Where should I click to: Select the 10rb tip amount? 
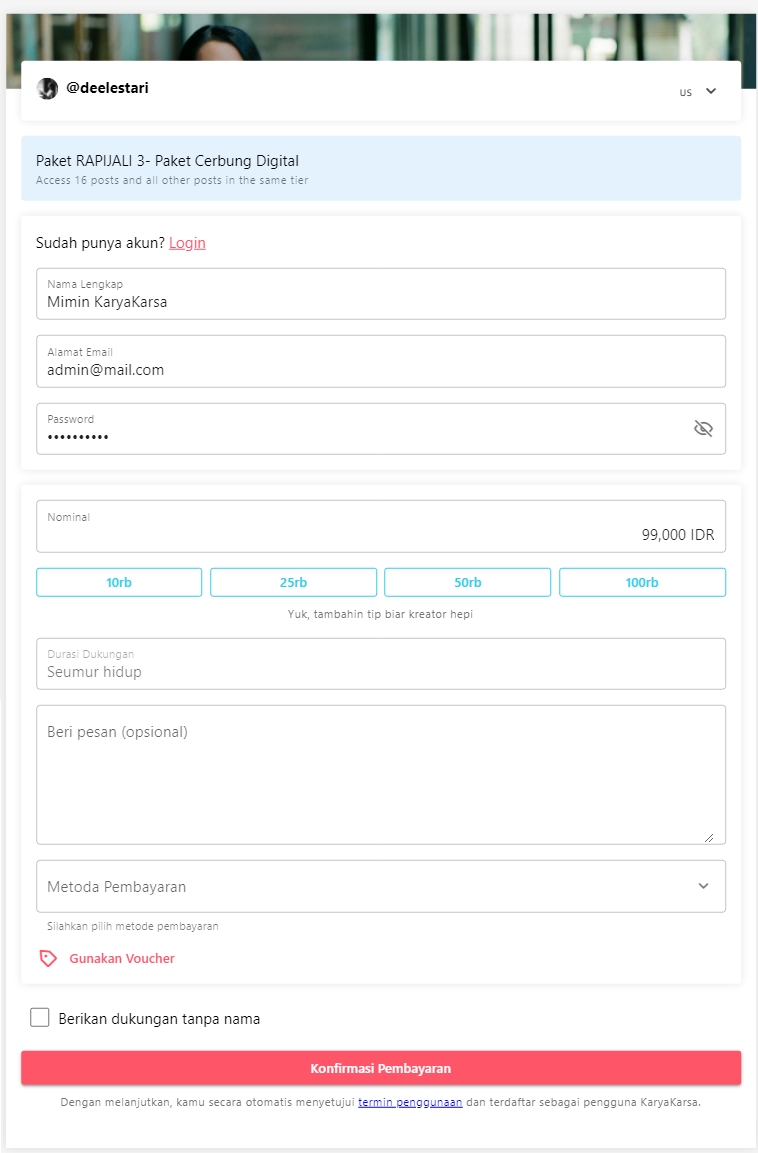pos(119,582)
